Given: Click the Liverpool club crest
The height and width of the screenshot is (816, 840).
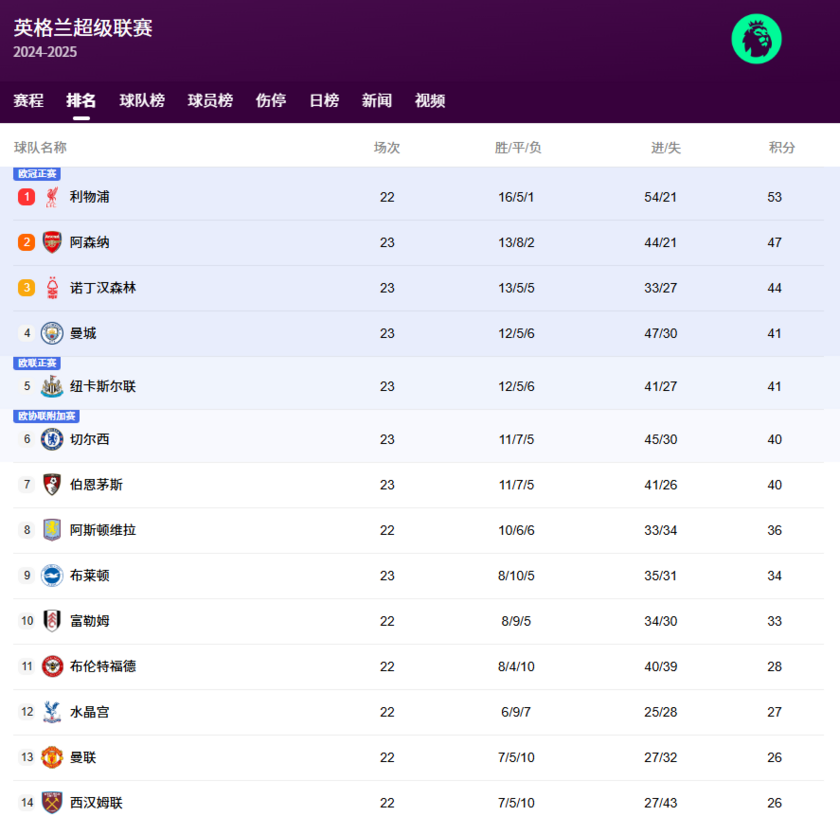Looking at the screenshot, I should pos(51,197).
